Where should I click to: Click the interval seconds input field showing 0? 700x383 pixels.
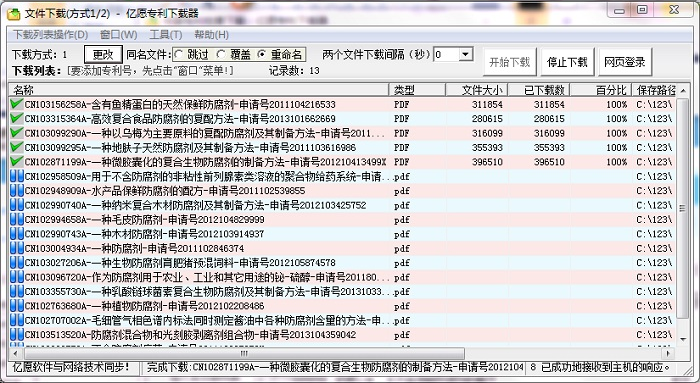tap(446, 54)
